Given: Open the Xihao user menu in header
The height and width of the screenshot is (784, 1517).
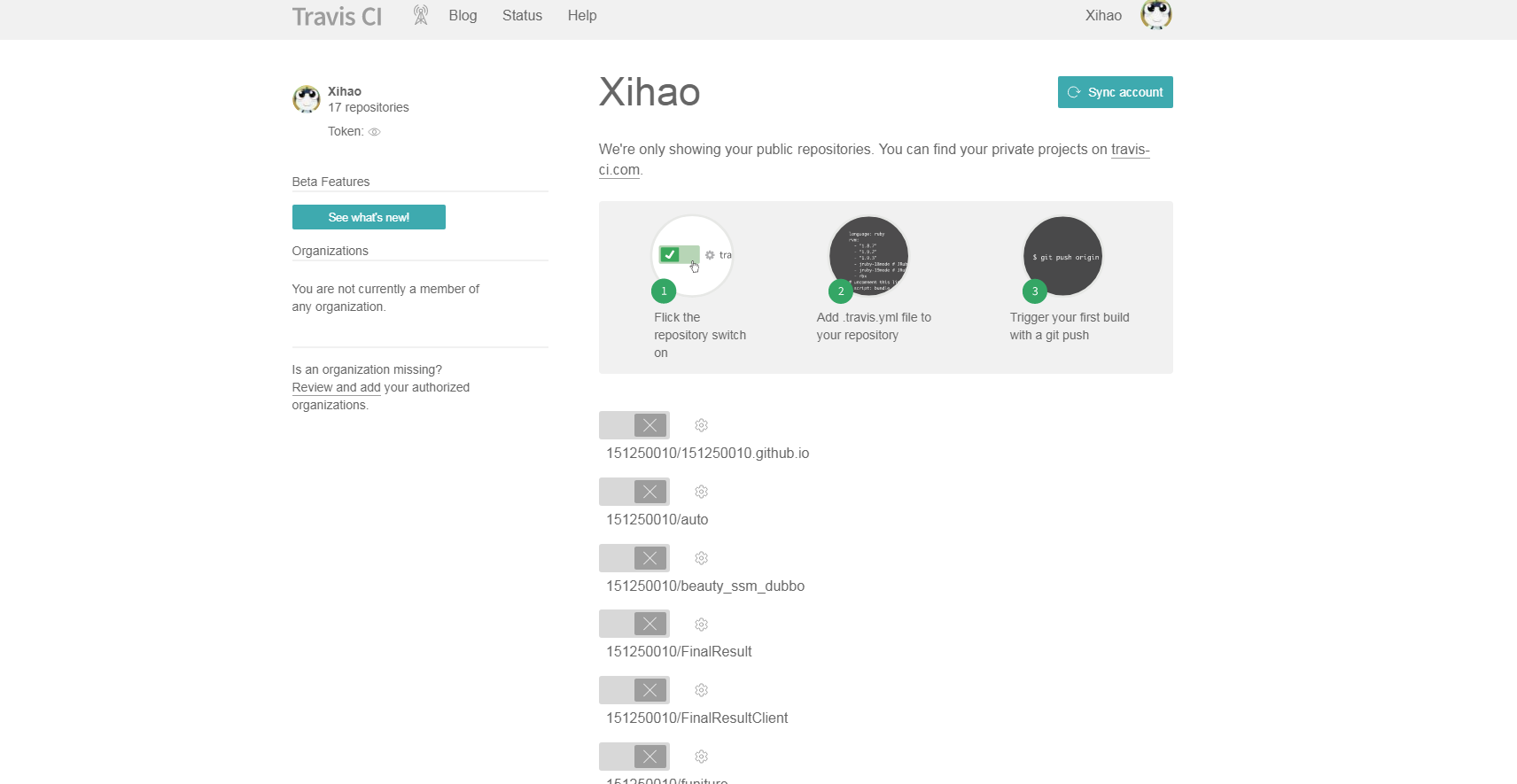Looking at the screenshot, I should (x=1103, y=15).
